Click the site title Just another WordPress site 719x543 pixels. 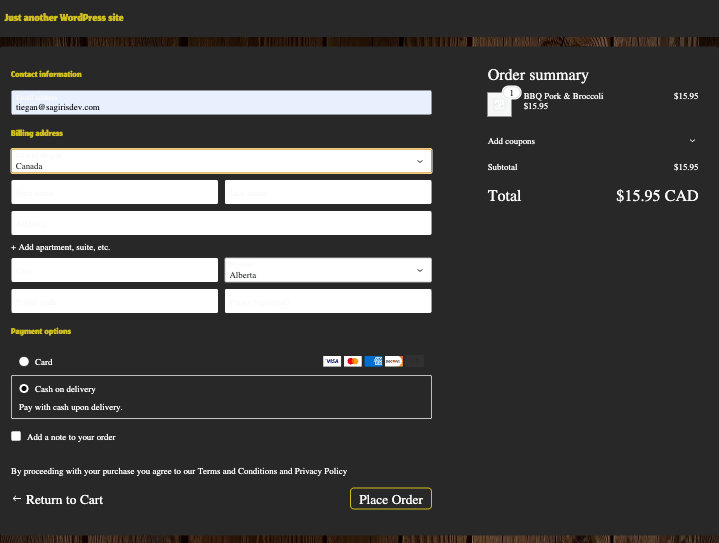coord(65,18)
